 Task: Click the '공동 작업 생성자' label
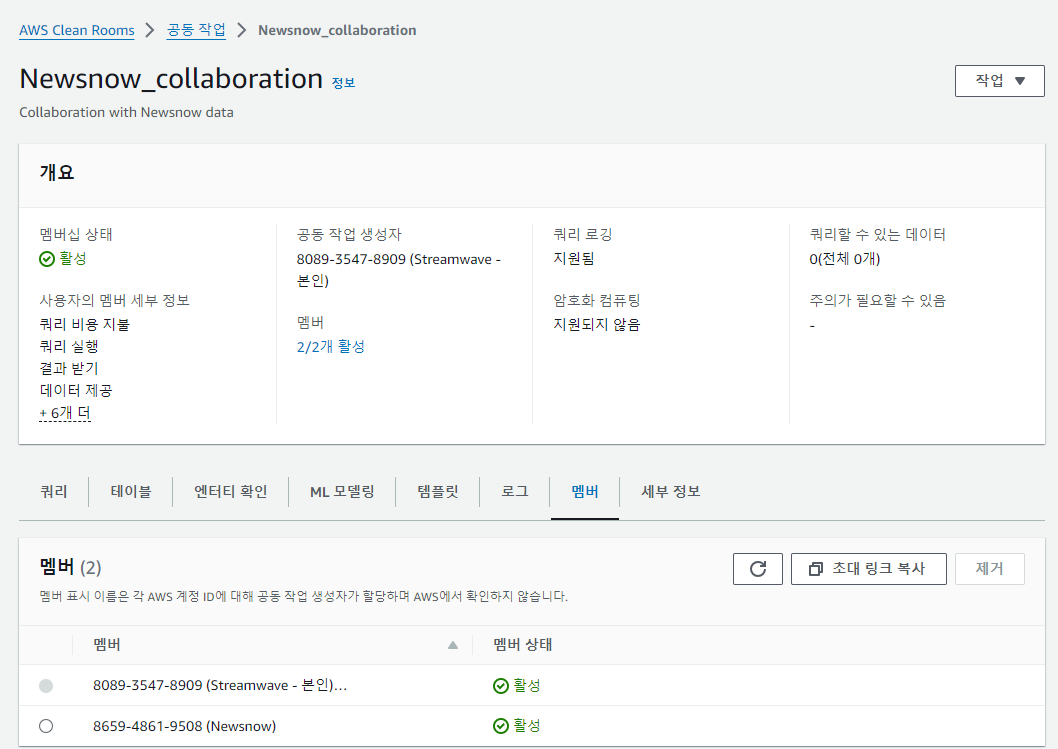[349, 234]
